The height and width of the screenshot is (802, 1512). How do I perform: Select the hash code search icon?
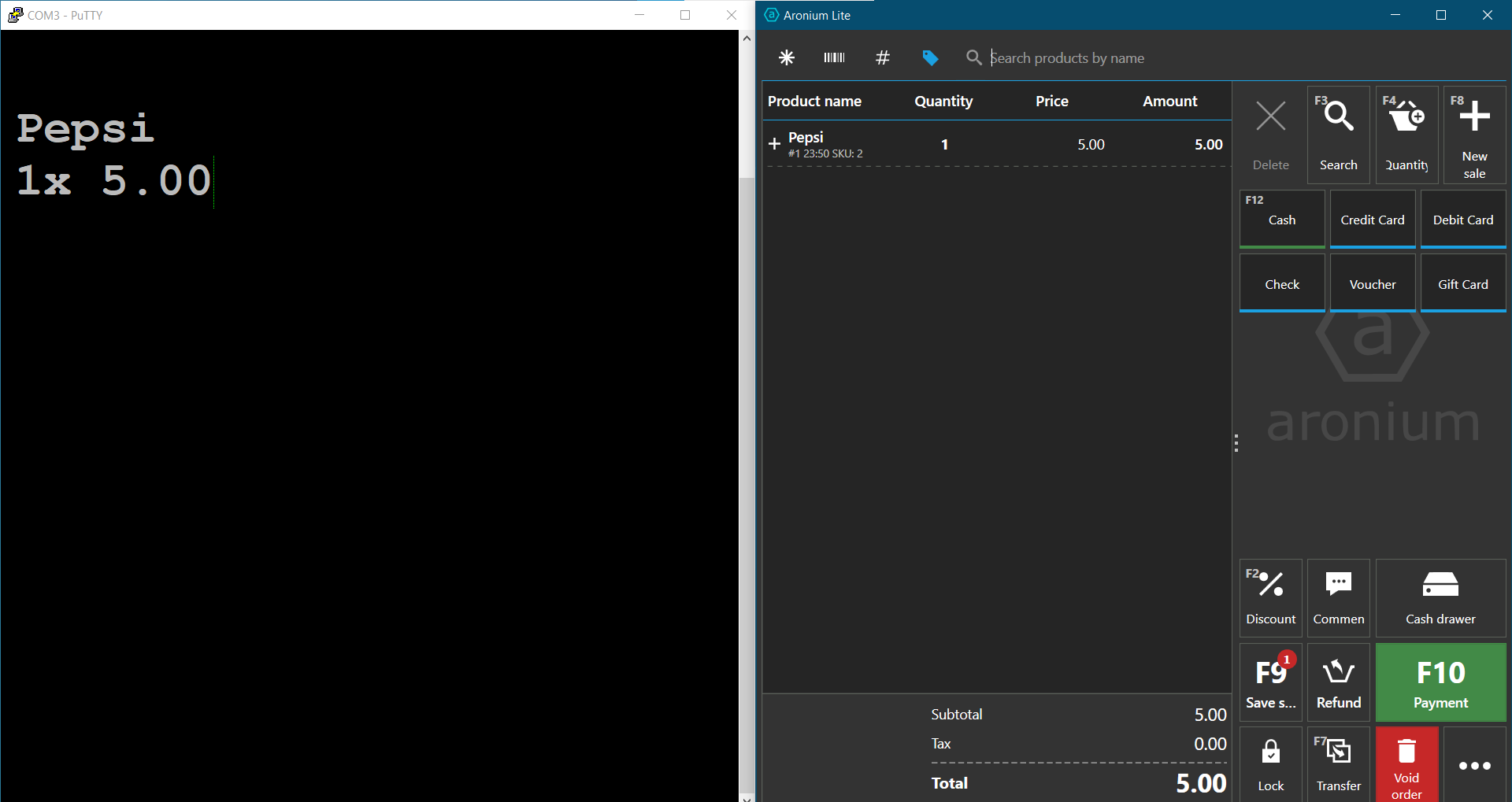click(x=883, y=57)
